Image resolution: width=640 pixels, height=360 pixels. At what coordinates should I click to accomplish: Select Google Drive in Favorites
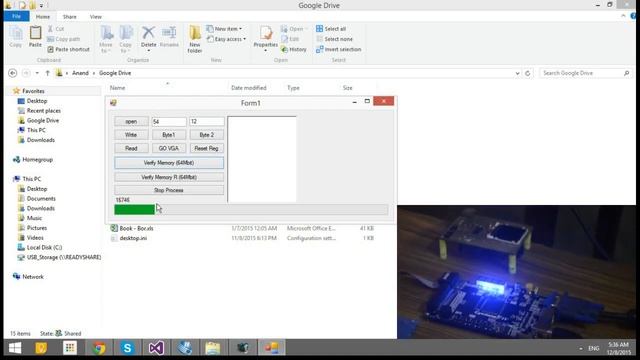pos(42,120)
